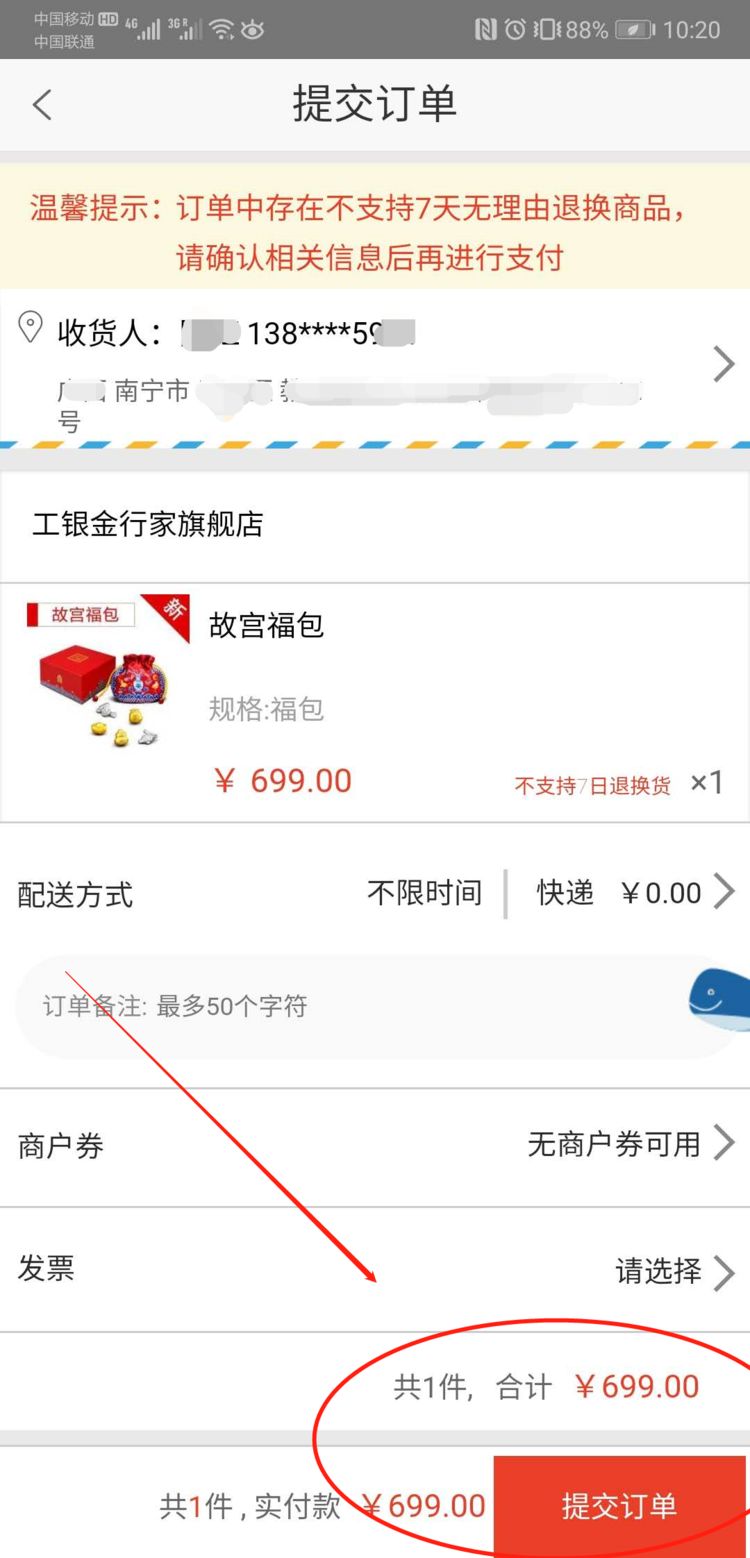Screen dimensions: 750x1558
Task: Select 不限时间 delivery time option
Action: (425, 892)
